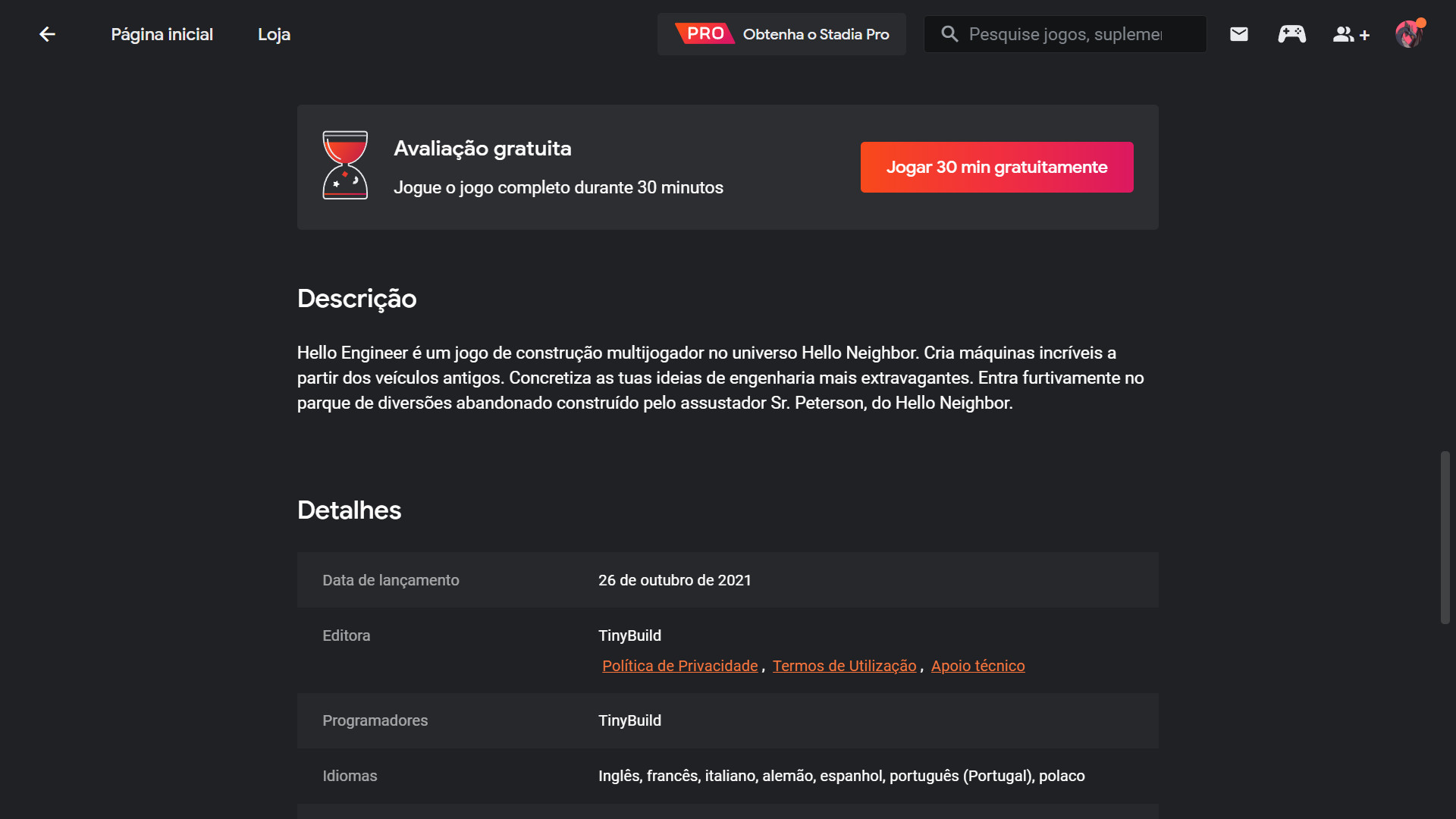Open the user profile avatar
This screenshot has width=1456, height=819.
pos(1409,34)
